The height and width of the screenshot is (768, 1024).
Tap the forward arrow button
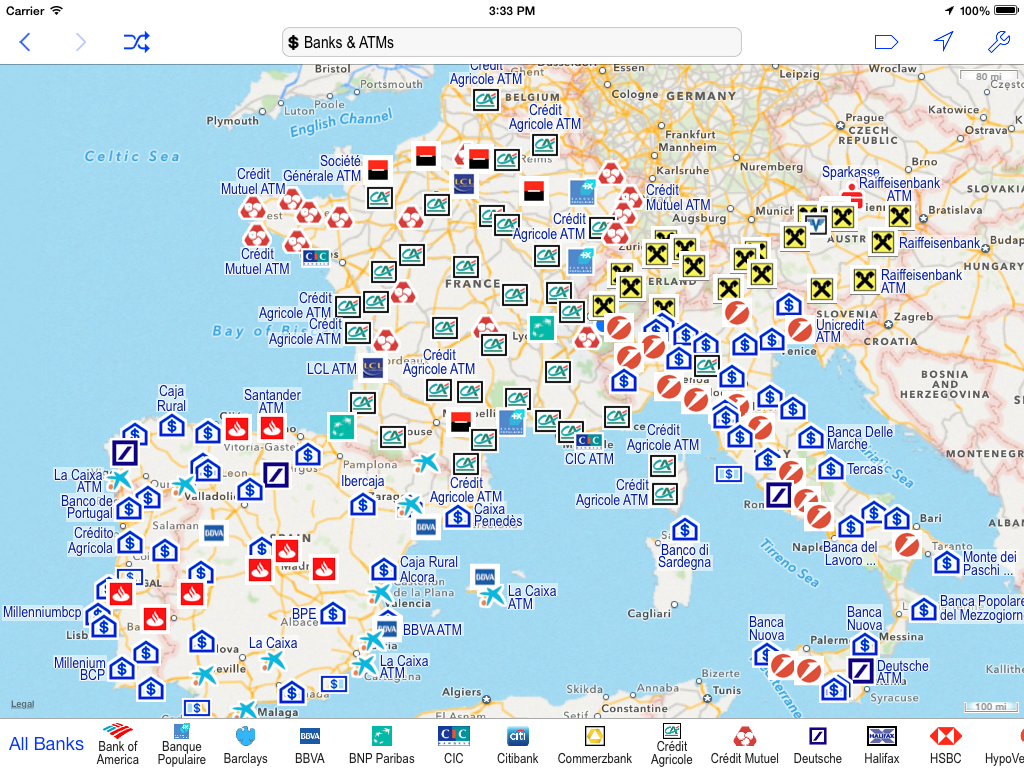pyautogui.click(x=80, y=42)
